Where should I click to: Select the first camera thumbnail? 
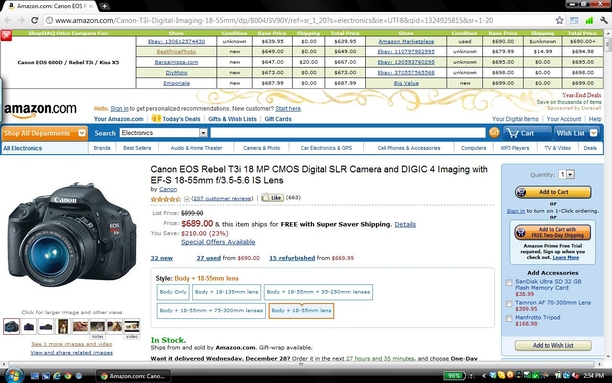11,326
